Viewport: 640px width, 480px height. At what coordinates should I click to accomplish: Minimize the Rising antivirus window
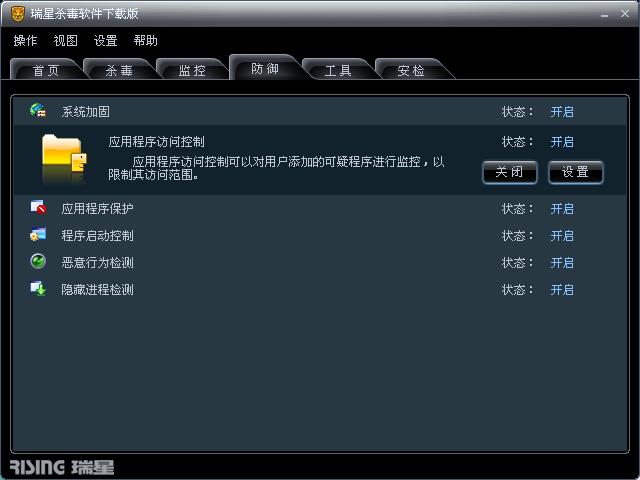click(x=604, y=15)
